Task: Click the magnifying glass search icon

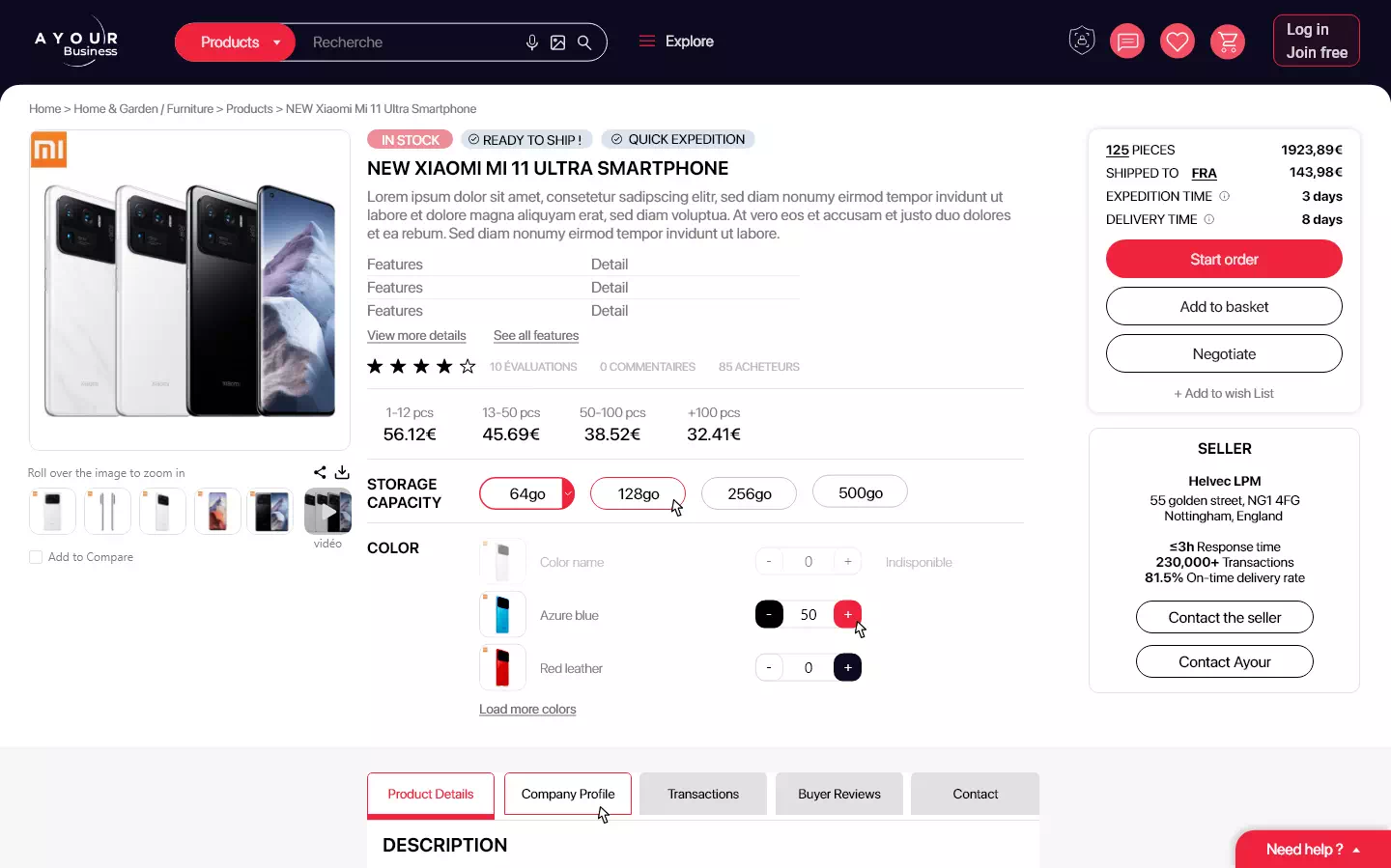Action: [x=584, y=42]
